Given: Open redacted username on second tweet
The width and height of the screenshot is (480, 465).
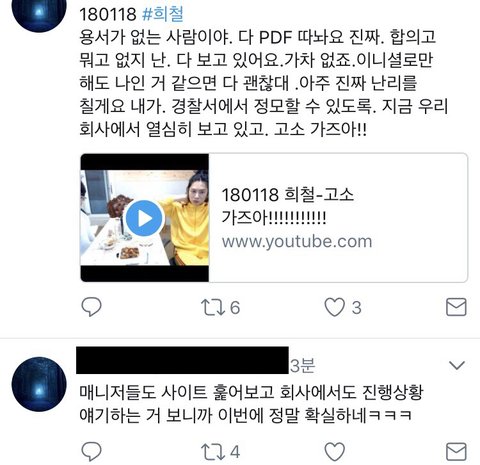Looking at the screenshot, I should pyautogui.click(x=182, y=360).
